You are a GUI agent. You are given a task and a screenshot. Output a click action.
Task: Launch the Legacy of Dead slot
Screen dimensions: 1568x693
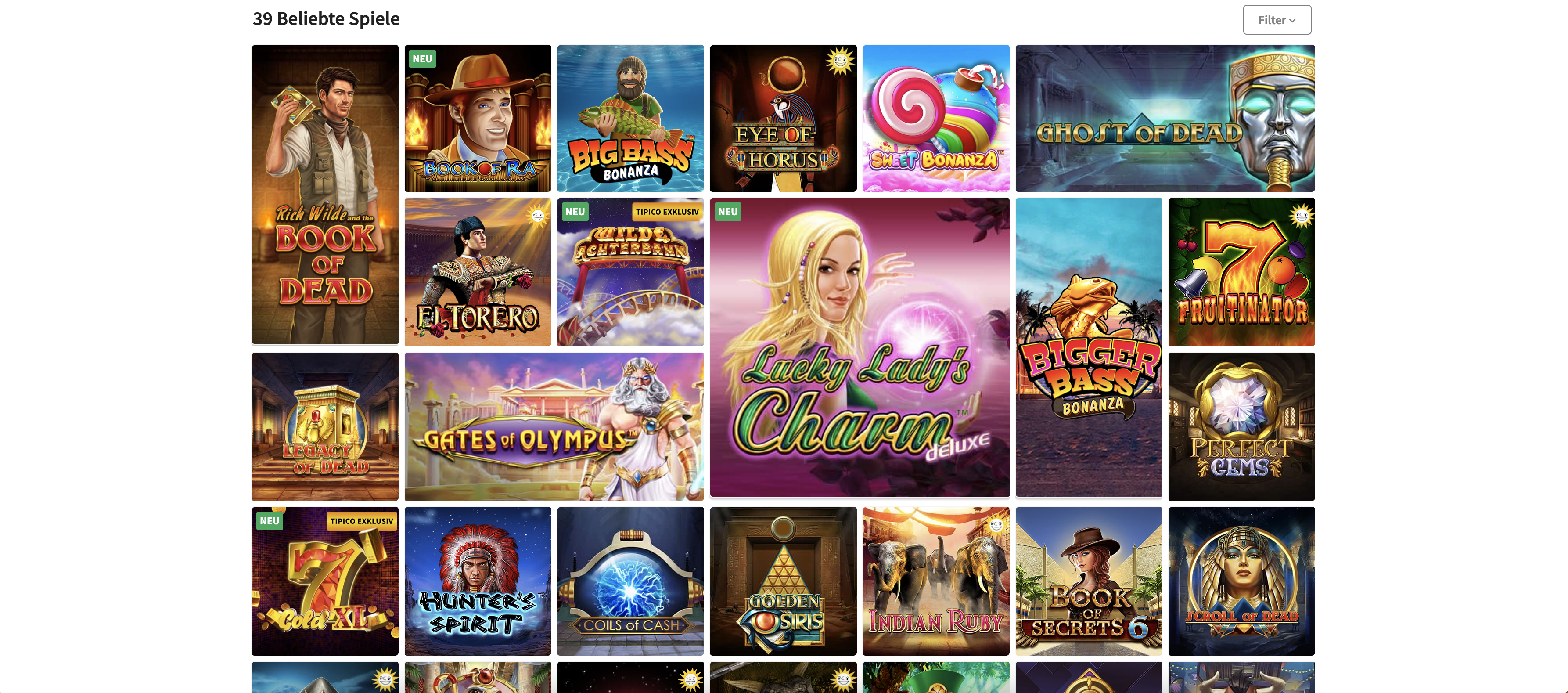(325, 427)
